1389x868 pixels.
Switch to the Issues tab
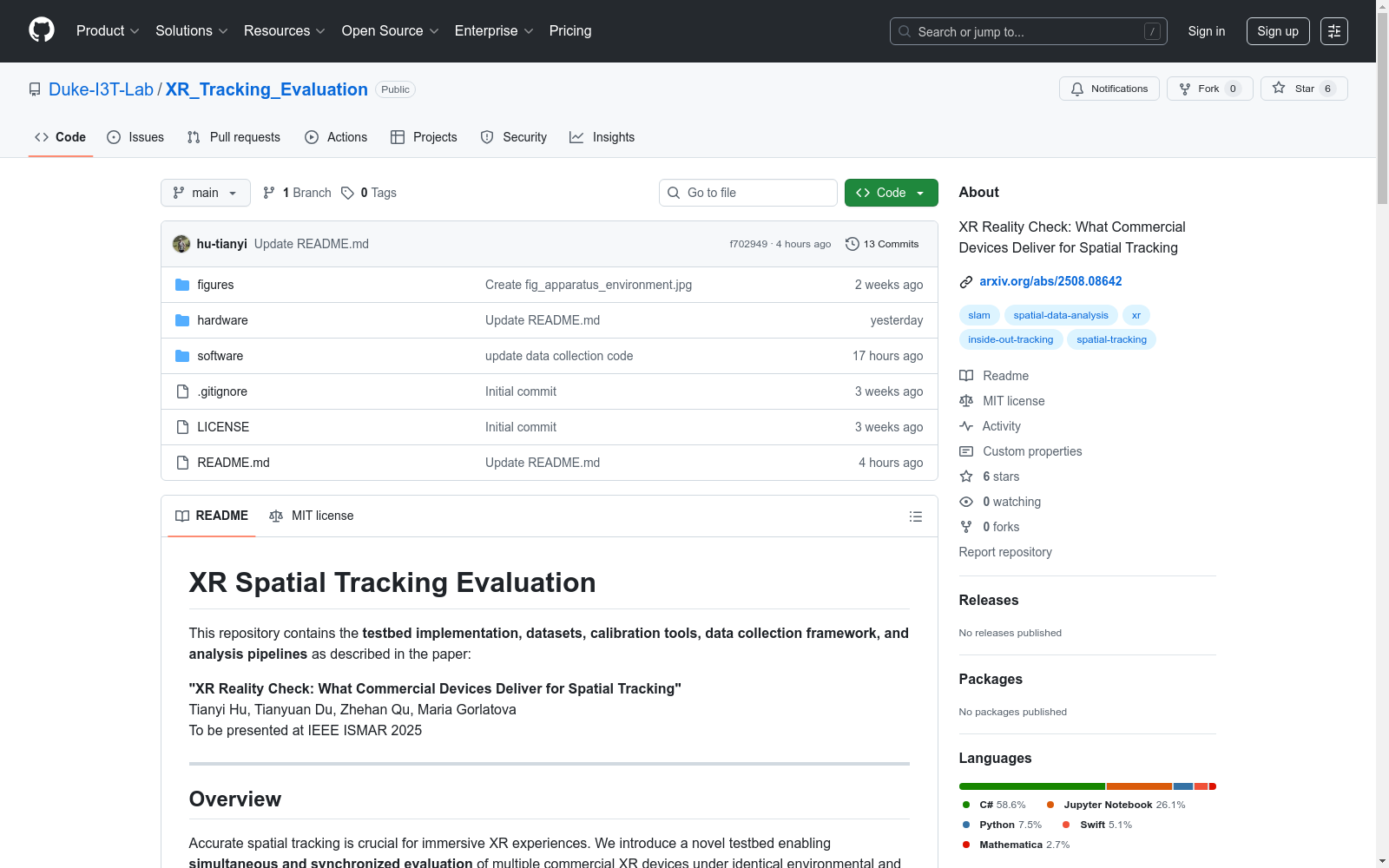coord(135,137)
